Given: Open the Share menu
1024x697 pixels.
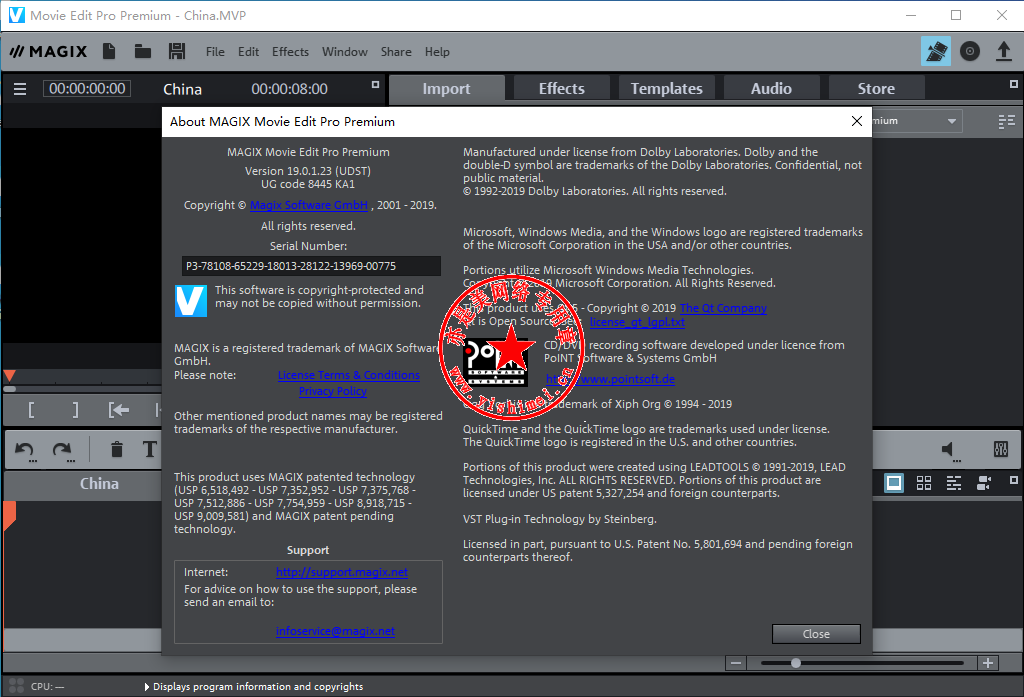Looking at the screenshot, I should [x=396, y=52].
